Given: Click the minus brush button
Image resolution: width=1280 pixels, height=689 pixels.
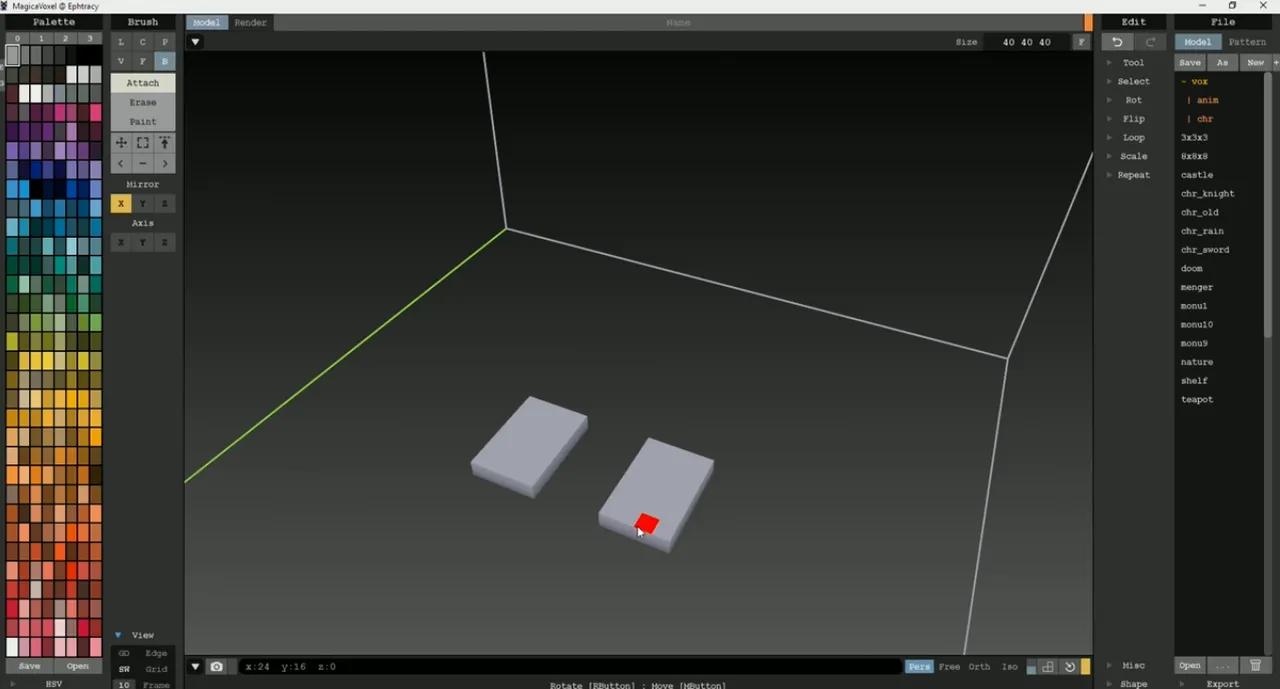Looking at the screenshot, I should point(143,163).
